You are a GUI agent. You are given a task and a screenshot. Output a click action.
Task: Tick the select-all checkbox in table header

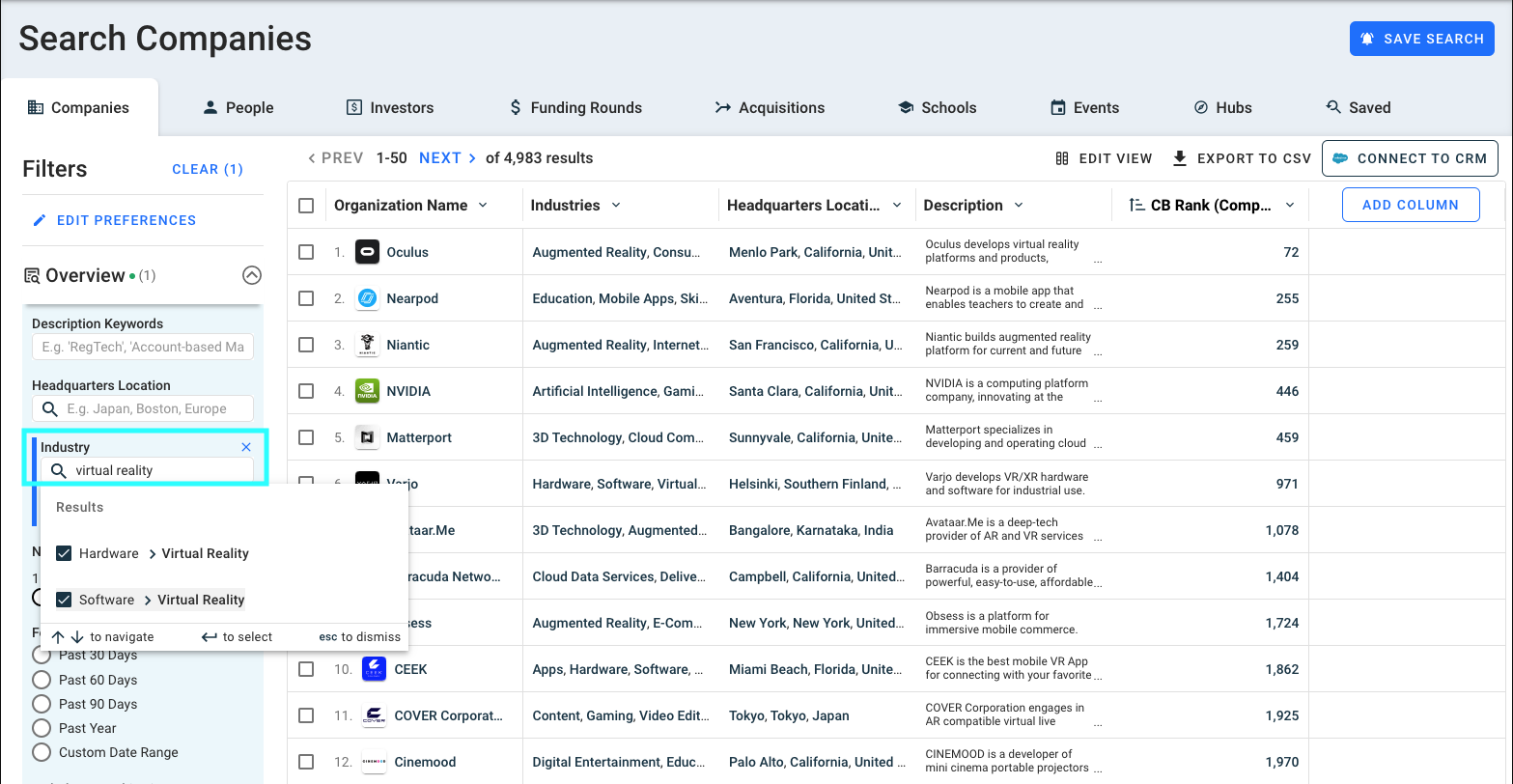coord(306,206)
